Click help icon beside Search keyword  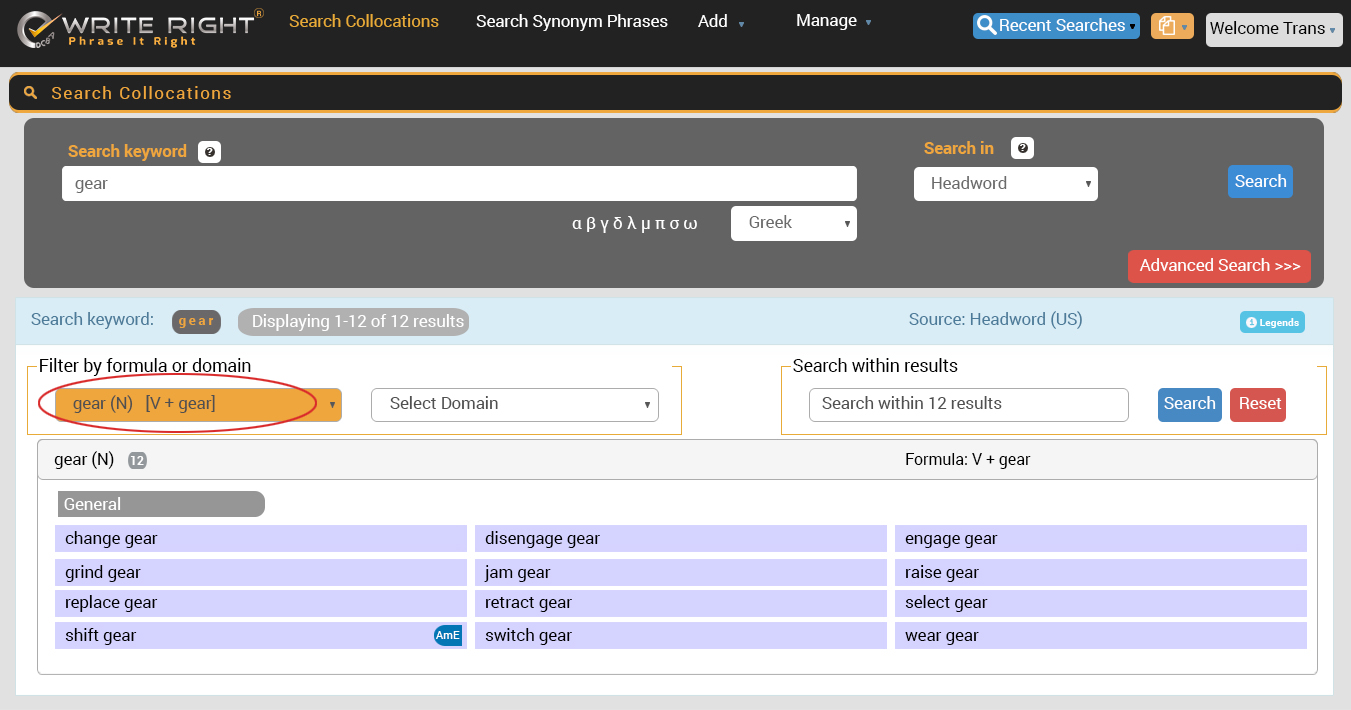pos(209,152)
